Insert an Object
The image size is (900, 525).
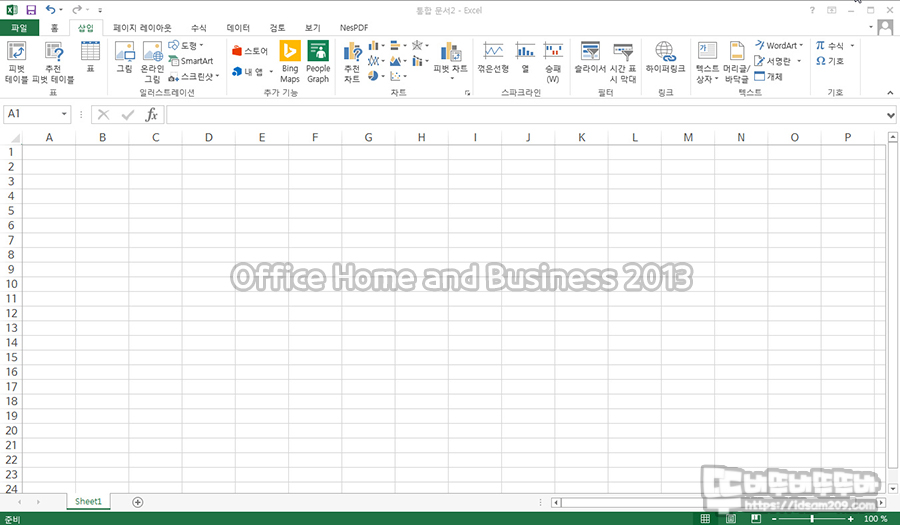(768, 76)
